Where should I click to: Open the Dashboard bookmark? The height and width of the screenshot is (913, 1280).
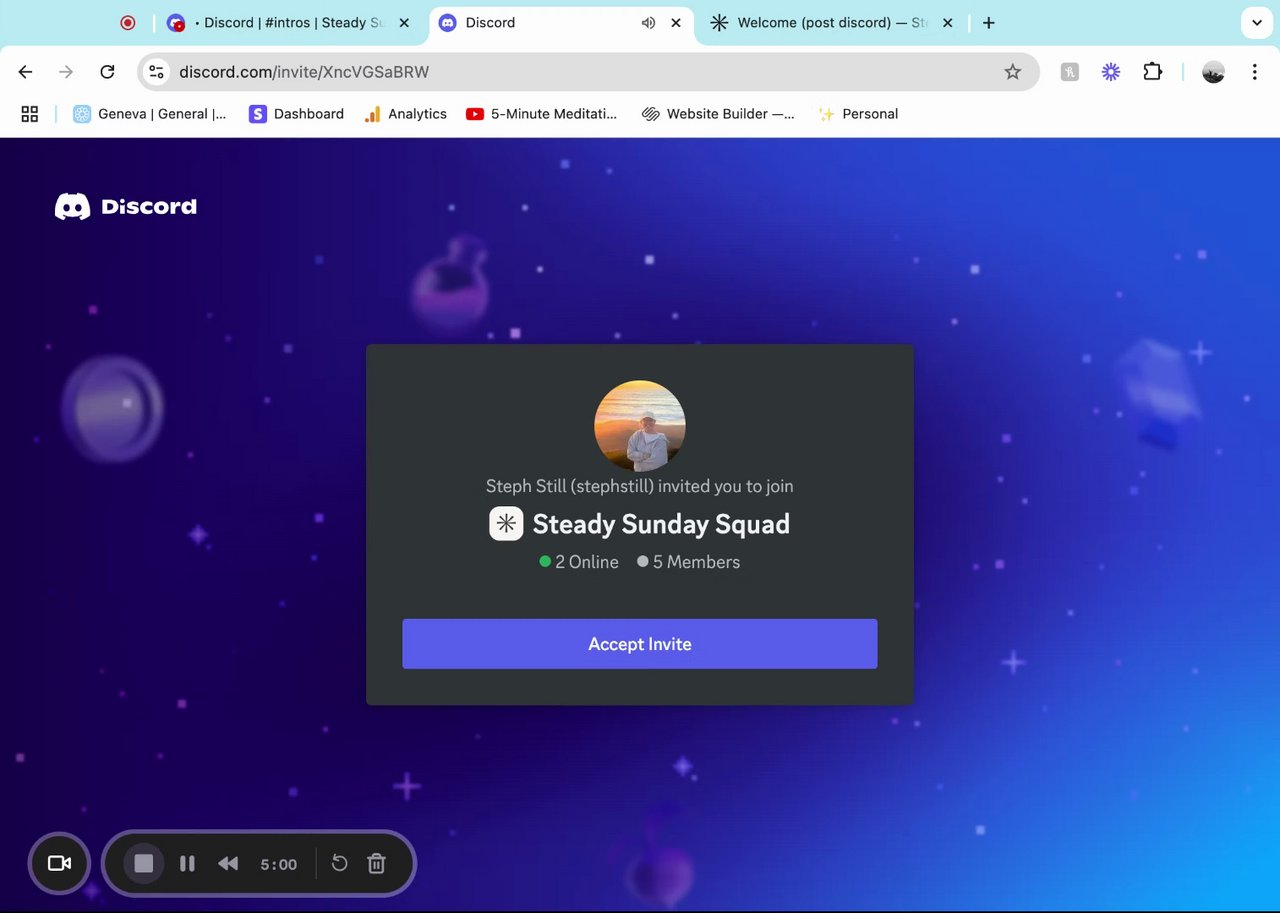pyautogui.click(x=296, y=114)
